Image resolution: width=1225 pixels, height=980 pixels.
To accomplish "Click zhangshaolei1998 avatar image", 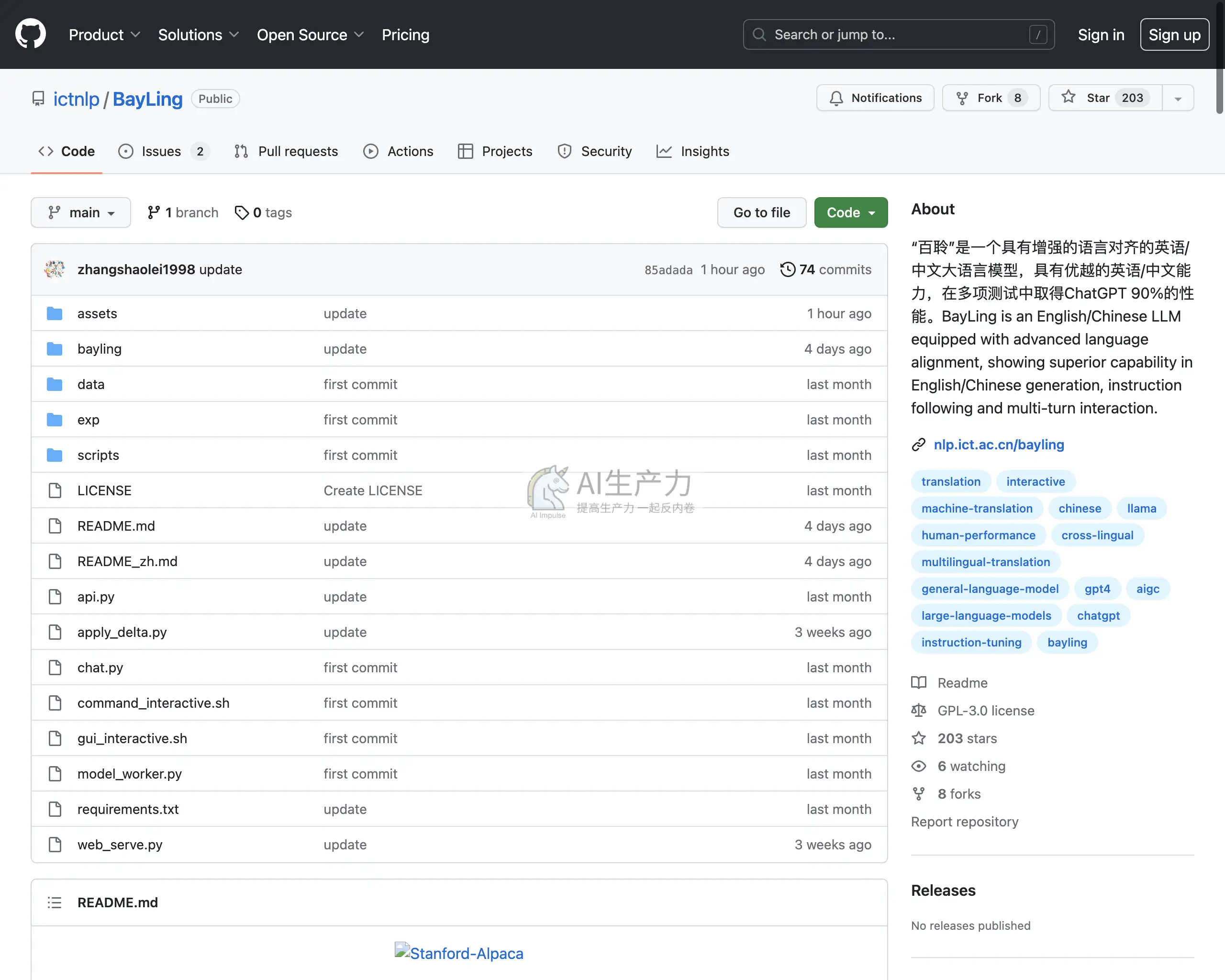I will click(x=55, y=269).
